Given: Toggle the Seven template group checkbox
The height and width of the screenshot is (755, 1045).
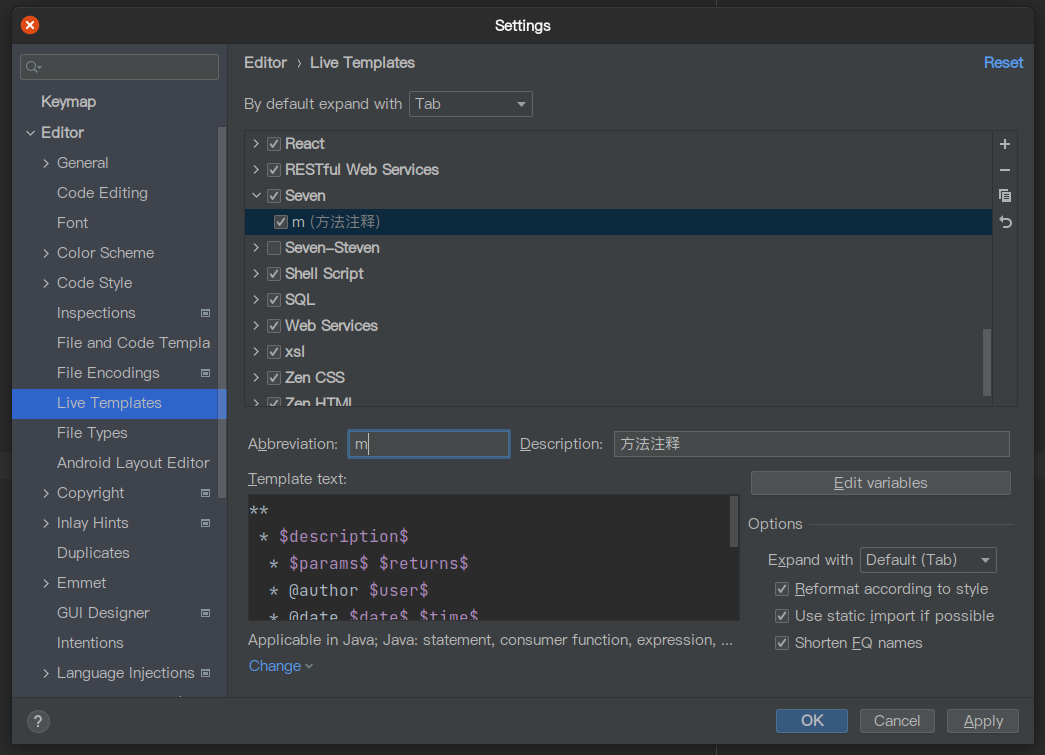Looking at the screenshot, I should (x=274, y=196).
